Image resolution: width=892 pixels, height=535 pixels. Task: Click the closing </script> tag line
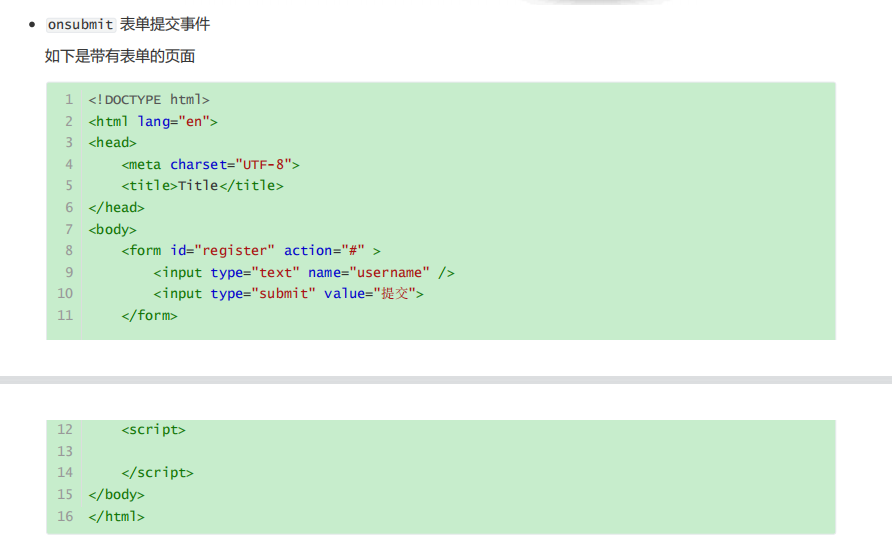click(158, 472)
